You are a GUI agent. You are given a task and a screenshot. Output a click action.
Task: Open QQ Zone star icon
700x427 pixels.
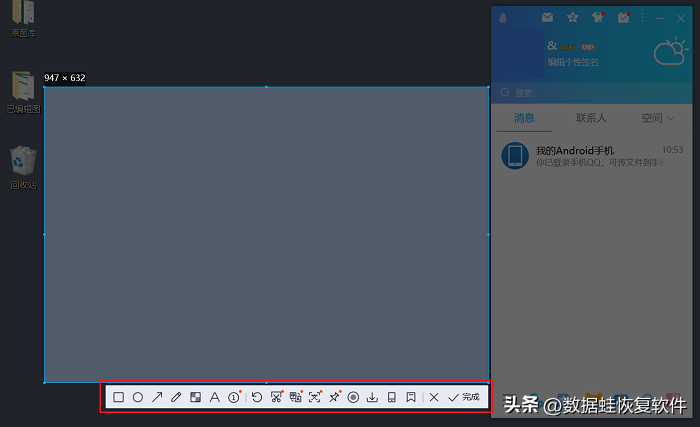(x=572, y=17)
